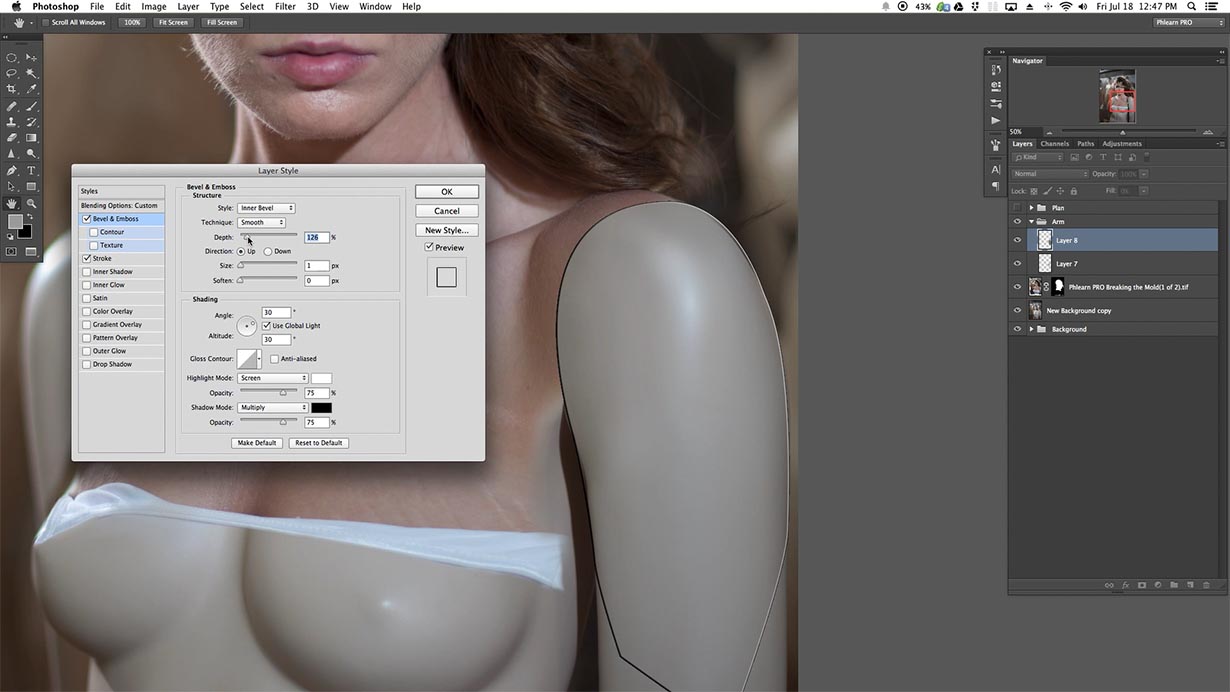Open the Shadow Mode dropdown
The width and height of the screenshot is (1230, 692).
272,408
